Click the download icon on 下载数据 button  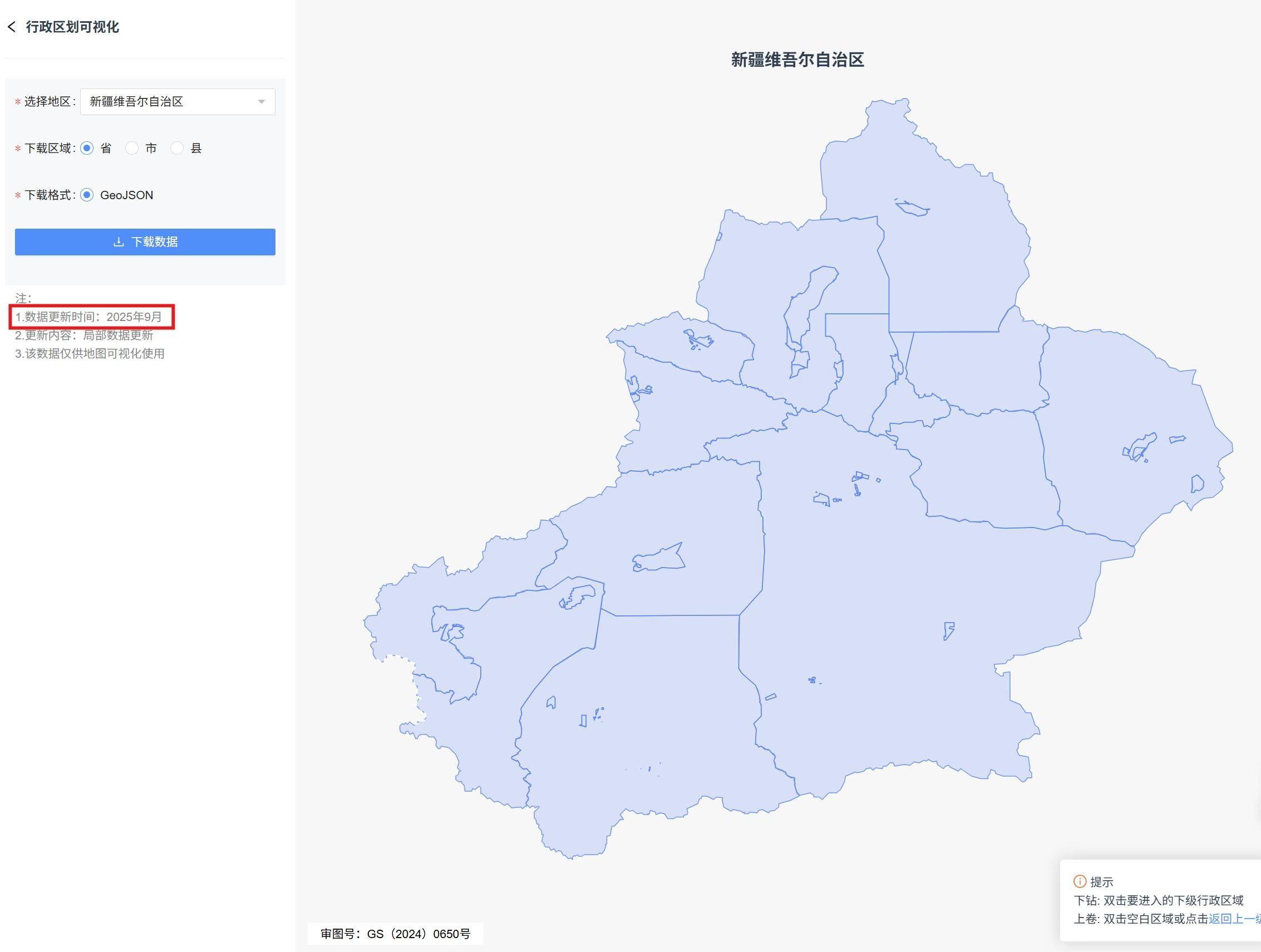click(x=119, y=241)
